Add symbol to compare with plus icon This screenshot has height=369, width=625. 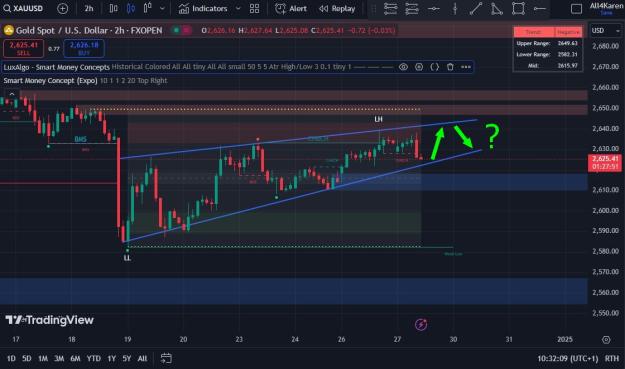coord(63,8)
